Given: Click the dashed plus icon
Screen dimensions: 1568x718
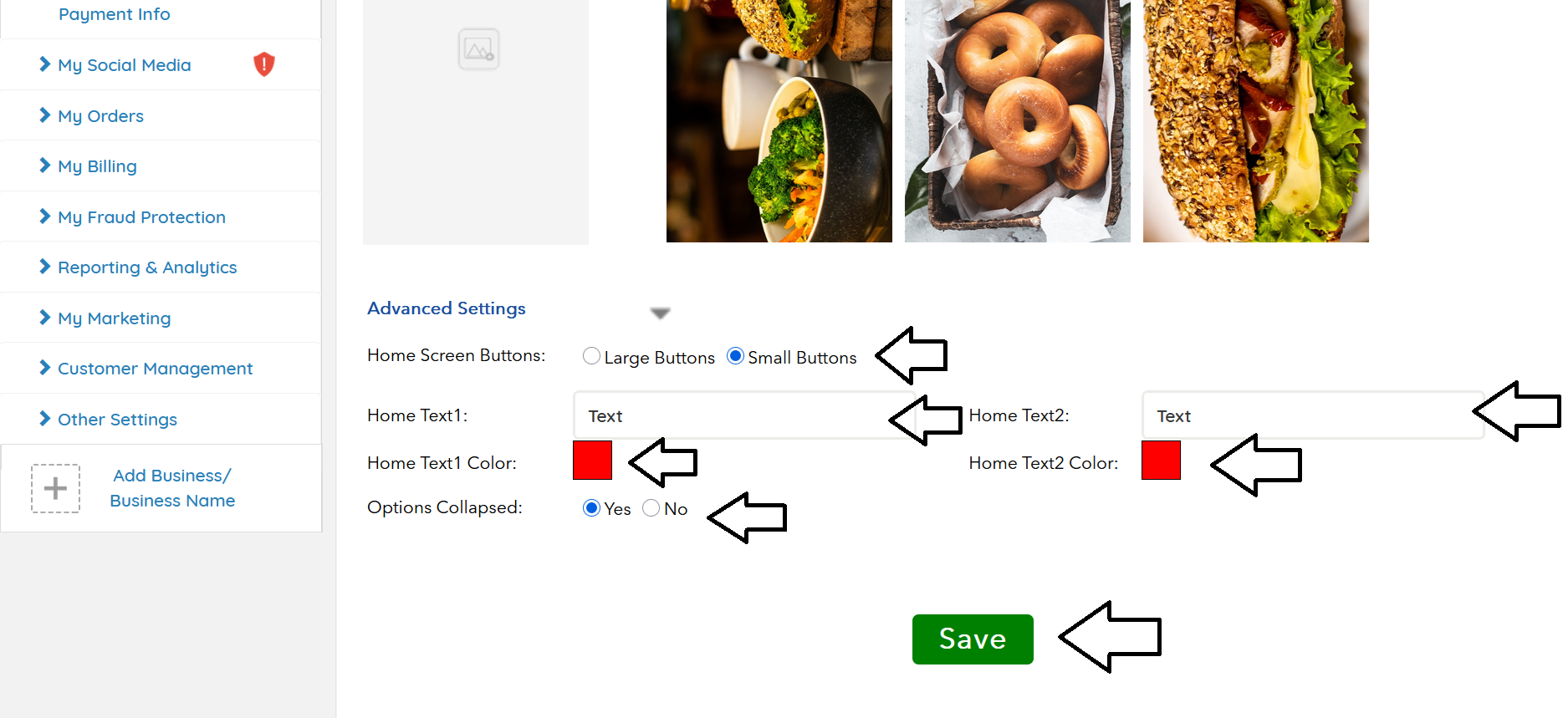Looking at the screenshot, I should [55, 488].
